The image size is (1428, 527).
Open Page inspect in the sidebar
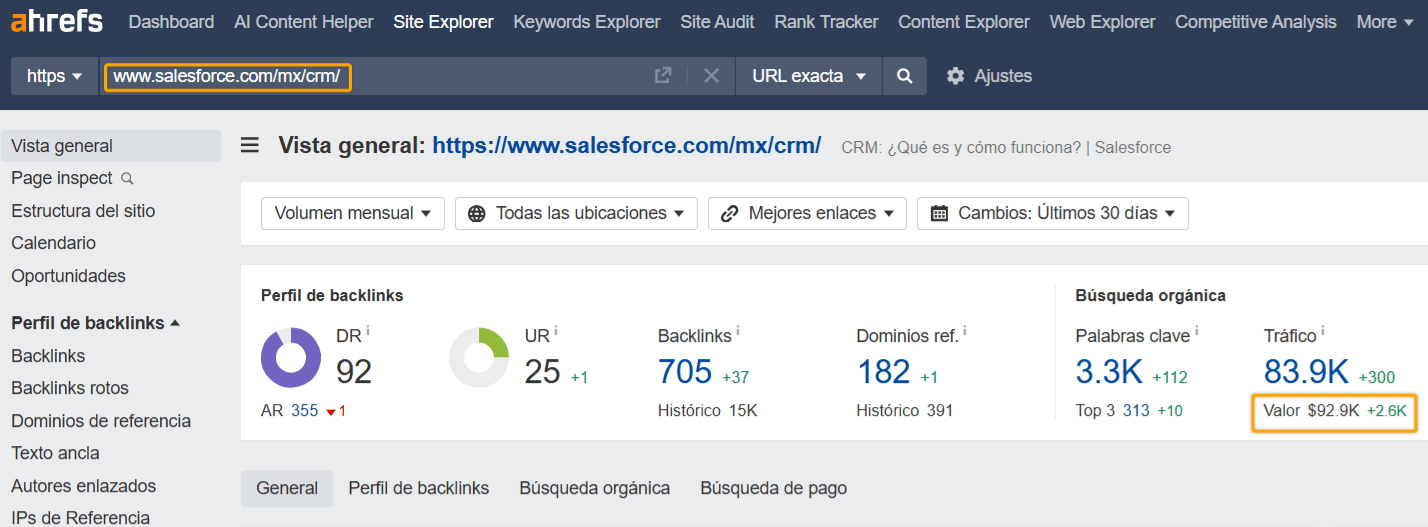tap(62, 178)
